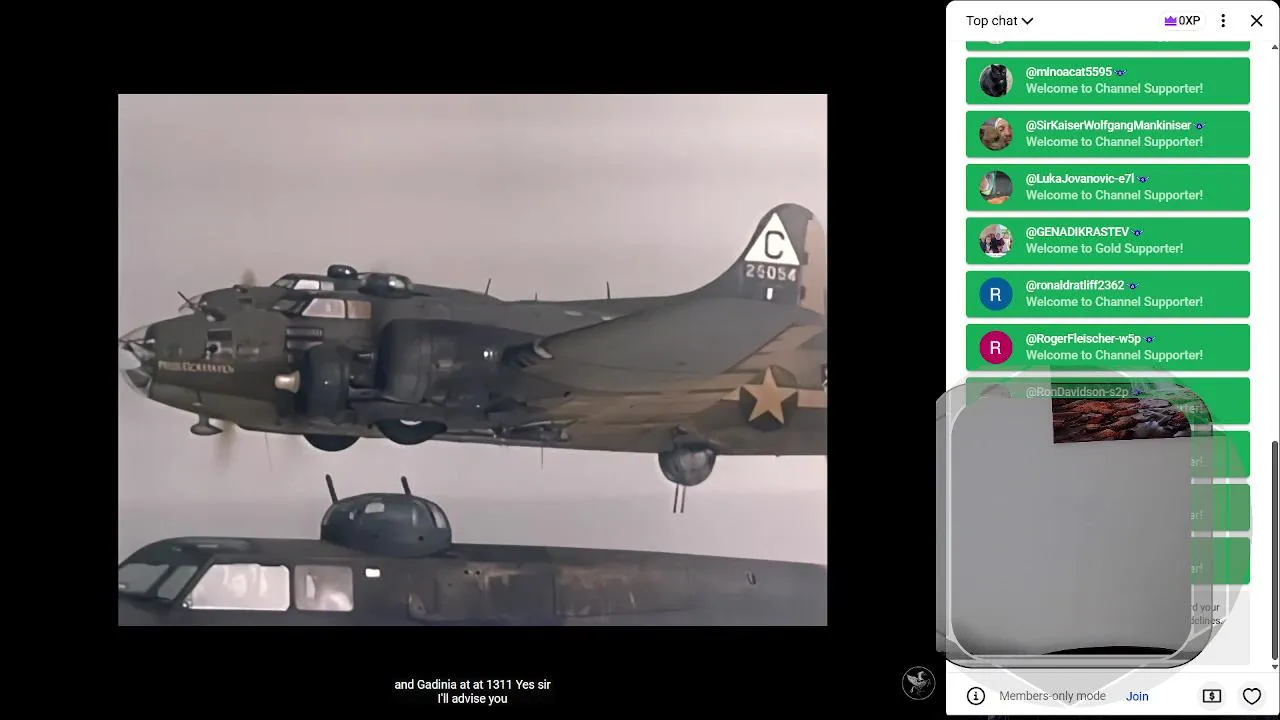Click the member badge beside @GENADIKRASTEV
The width and height of the screenshot is (1280, 720).
click(1137, 232)
